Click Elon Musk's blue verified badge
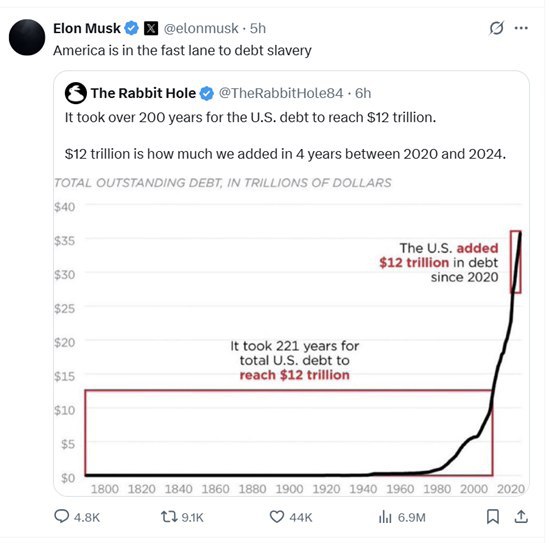 [131, 28]
